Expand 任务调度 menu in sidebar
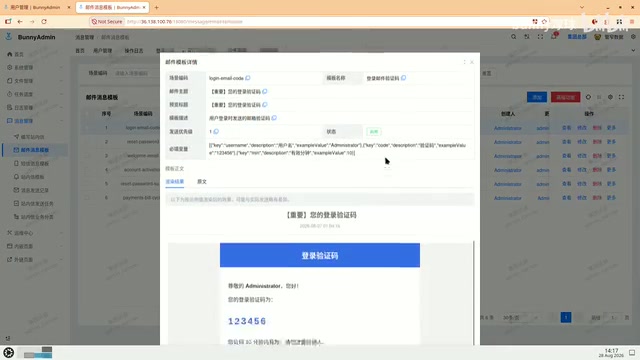Screen dimensions: 640x360 pyautogui.click(x=35, y=94)
